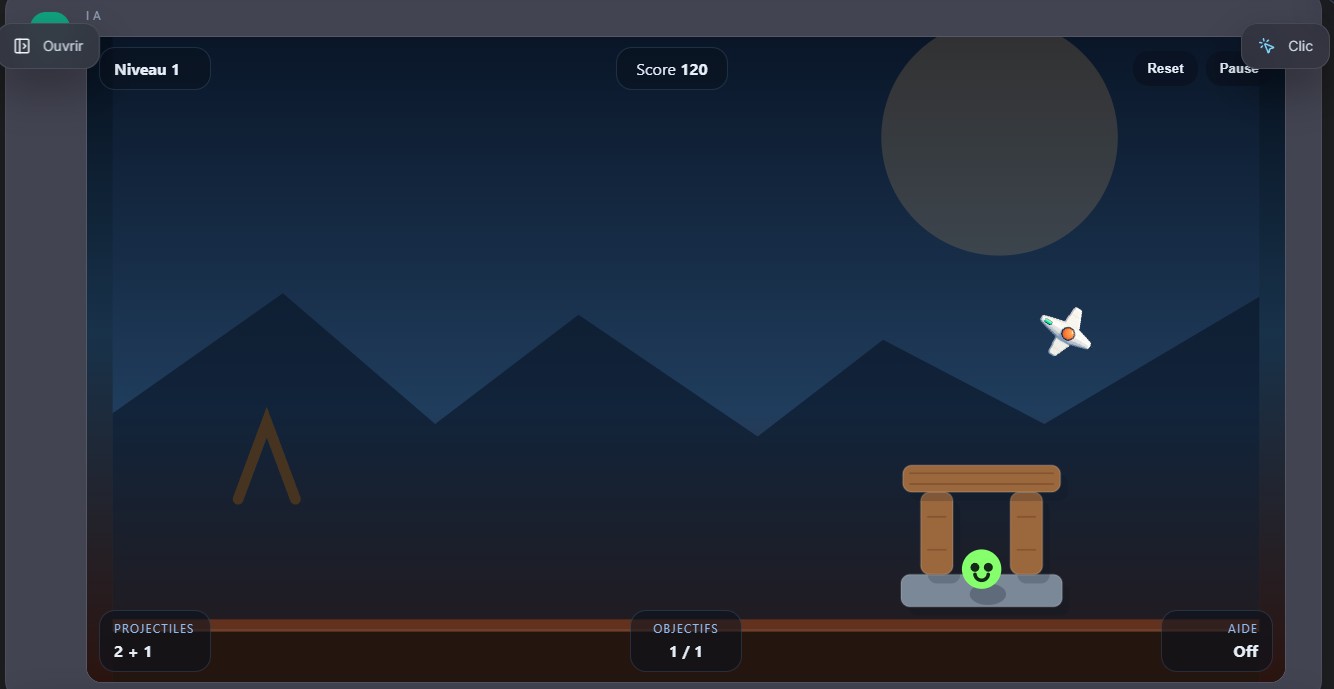The image size is (1334, 689).
Task: Expand the OBJECTIFS panel
Action: pos(686,641)
